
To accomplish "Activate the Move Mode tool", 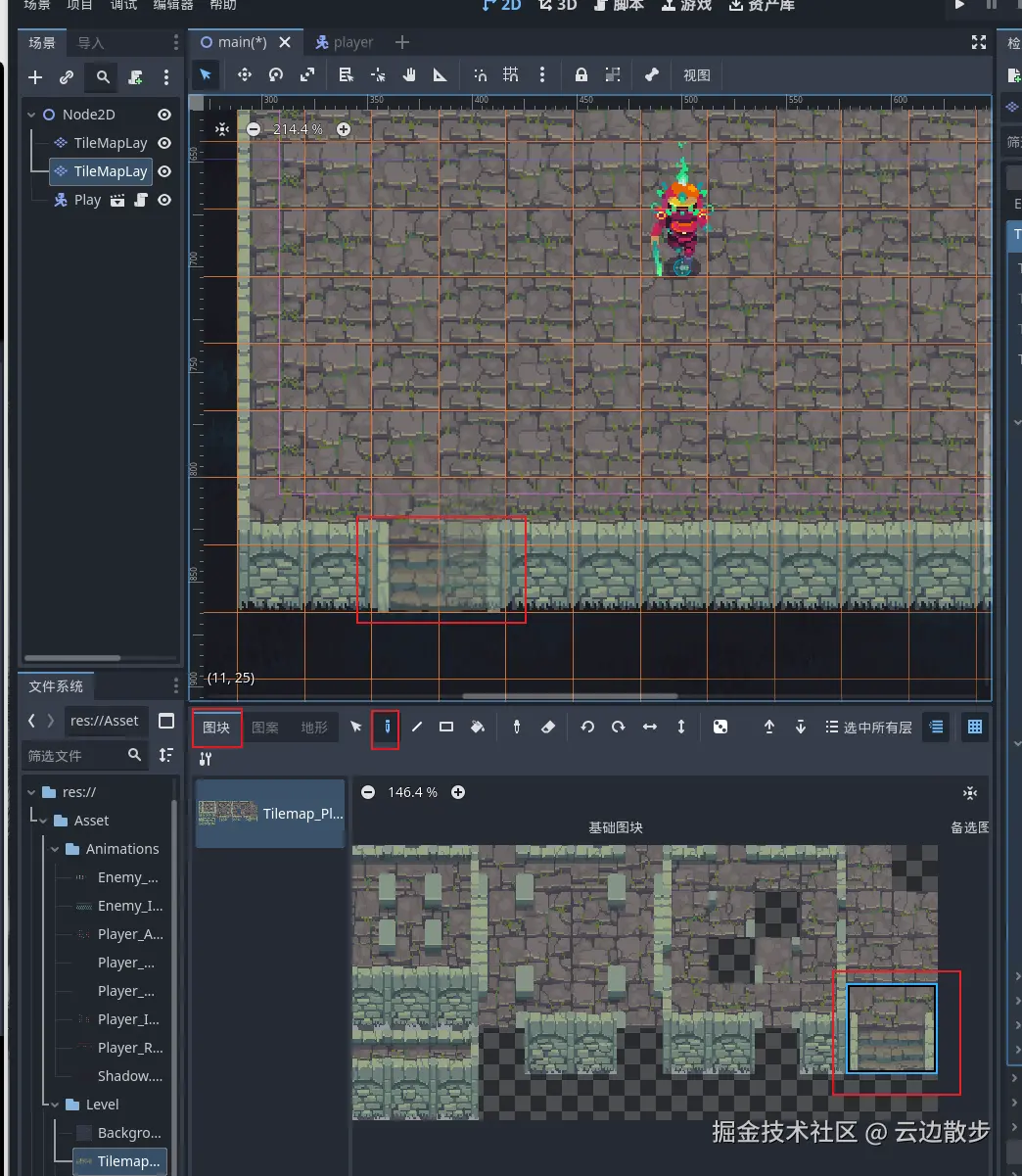I will click(245, 75).
